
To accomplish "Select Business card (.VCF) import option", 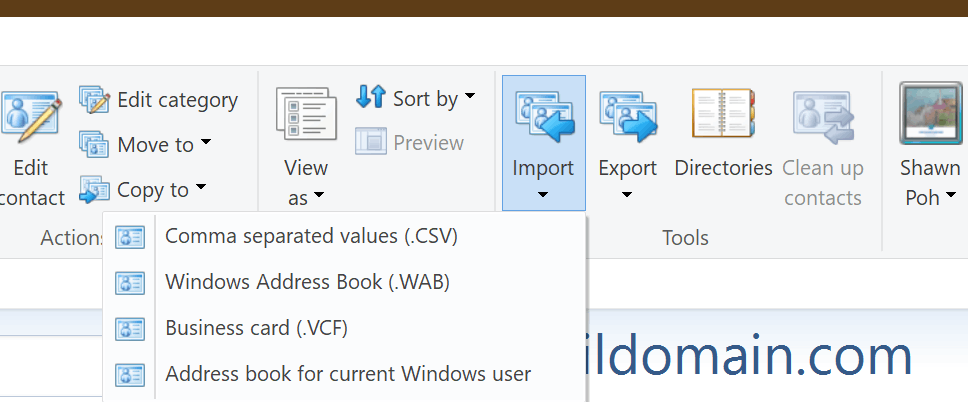I will [344, 328].
